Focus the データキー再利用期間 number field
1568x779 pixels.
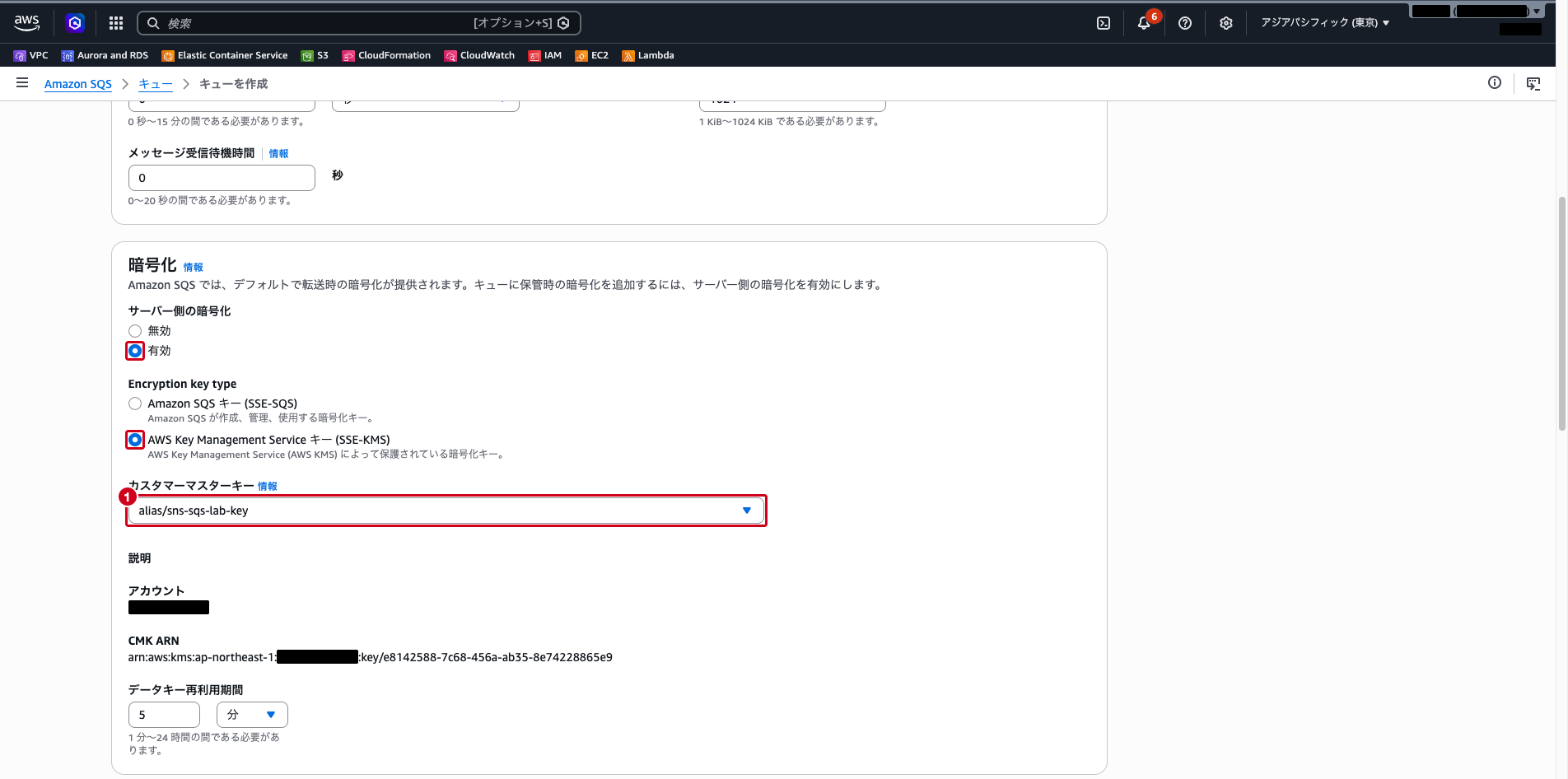point(164,715)
